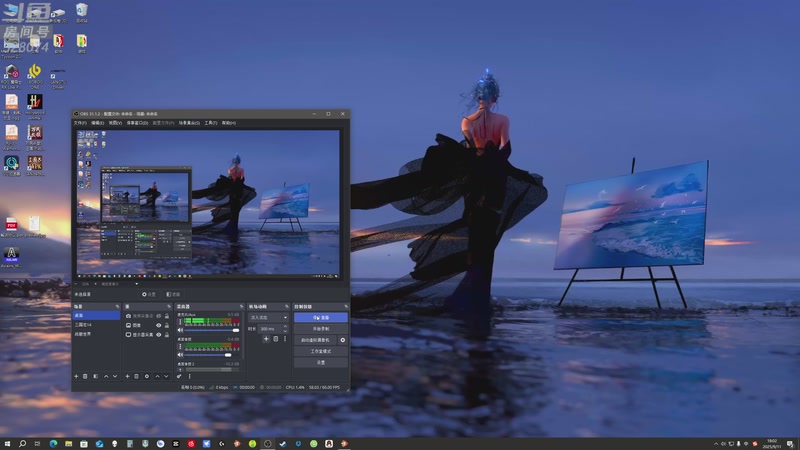Viewport: 800px width, 450px height.
Task: Open the 淡入淡出 transition type dropdown
Action: point(268,317)
